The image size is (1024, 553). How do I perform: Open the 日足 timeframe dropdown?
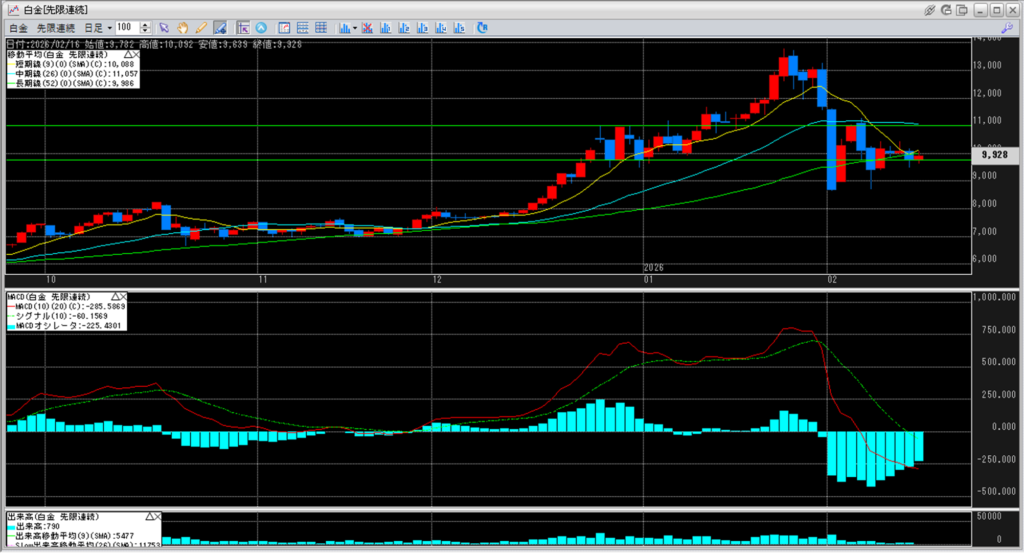point(97,27)
